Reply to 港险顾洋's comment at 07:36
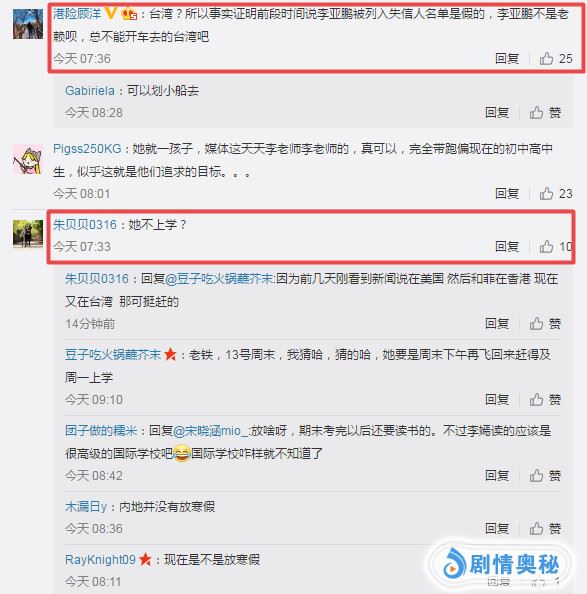This screenshot has width=587, height=594. click(507, 59)
